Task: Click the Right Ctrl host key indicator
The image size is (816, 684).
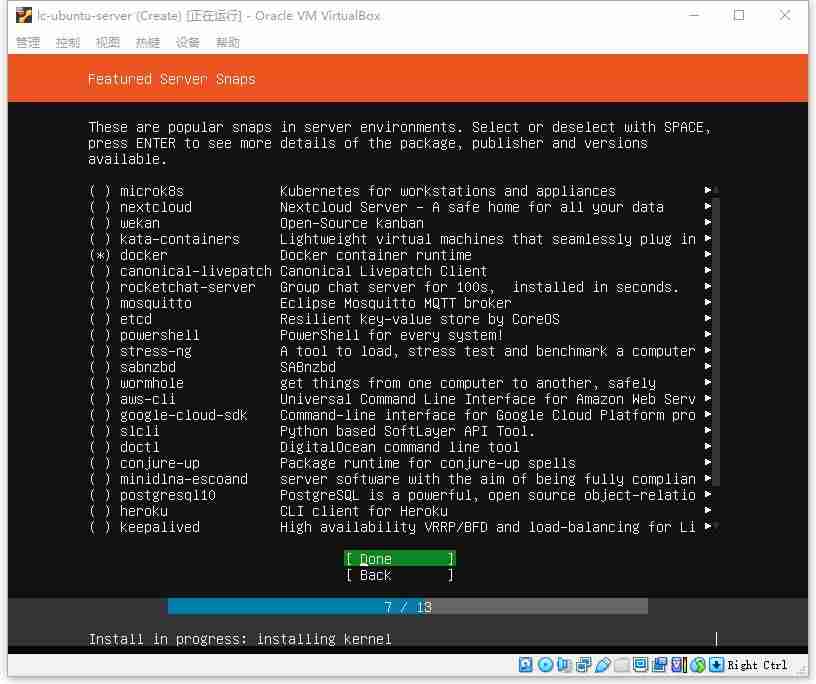Action: (757, 665)
